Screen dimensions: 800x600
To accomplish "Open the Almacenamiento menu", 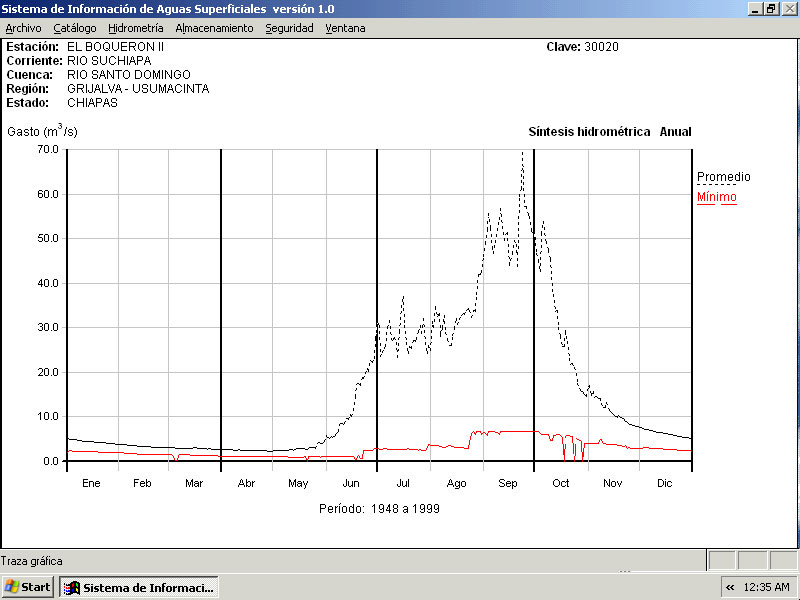I will [214, 28].
